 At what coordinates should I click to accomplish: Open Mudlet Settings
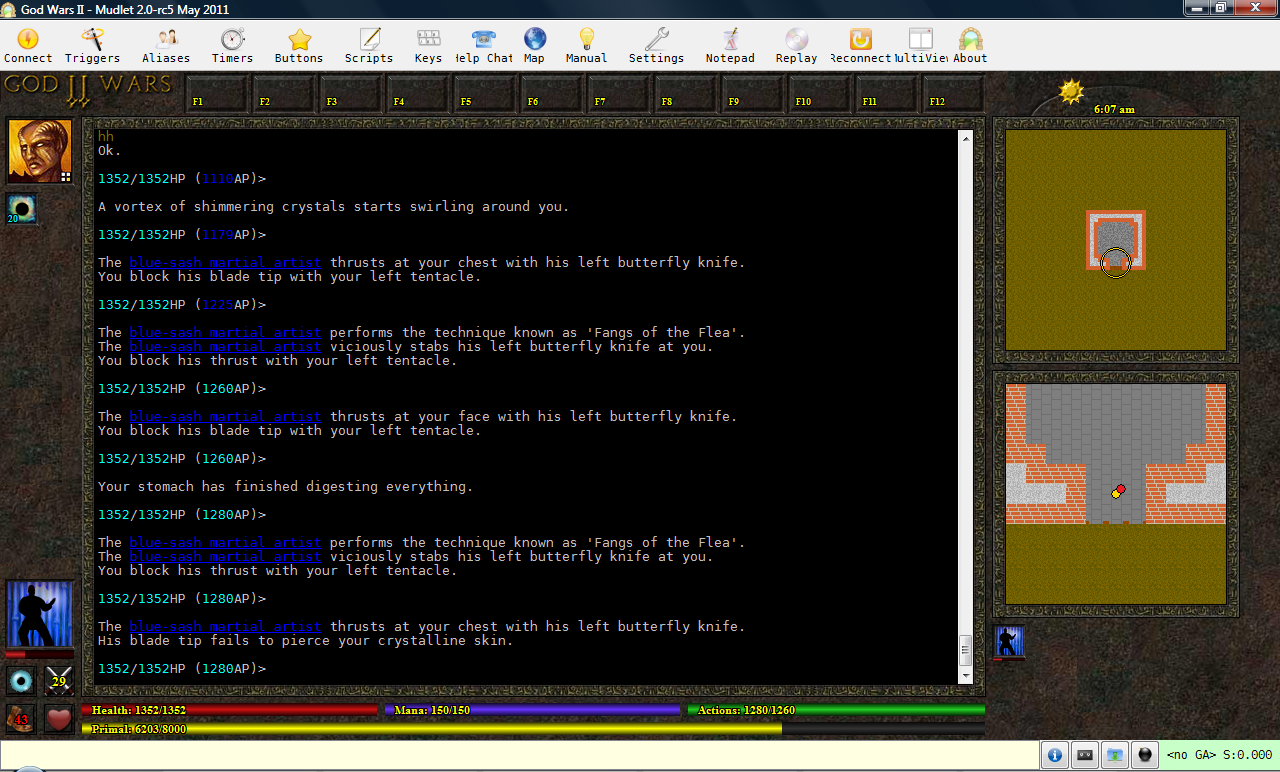656,46
